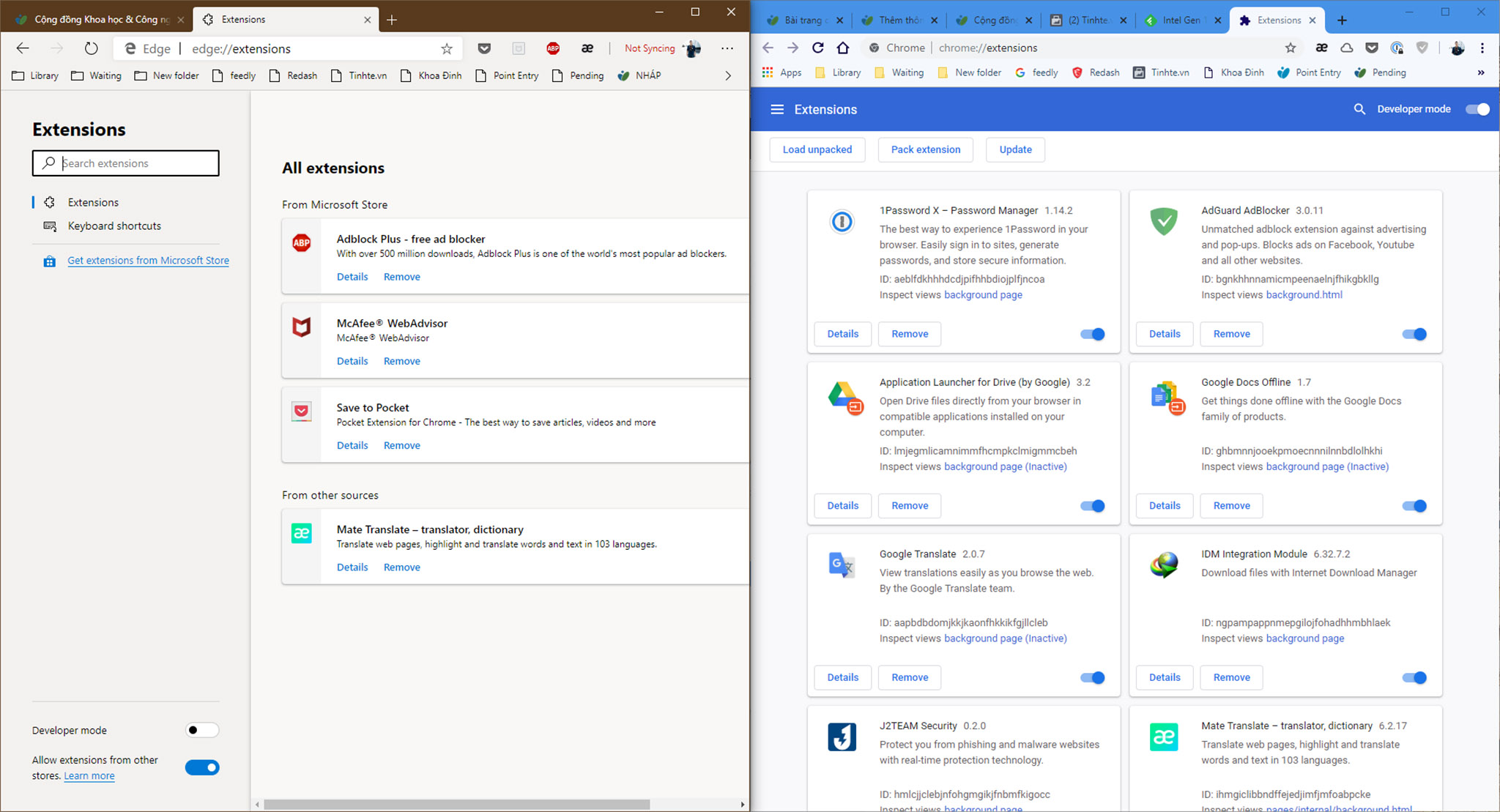
Task: Disable 1Password X extension toggle
Action: (x=1093, y=334)
